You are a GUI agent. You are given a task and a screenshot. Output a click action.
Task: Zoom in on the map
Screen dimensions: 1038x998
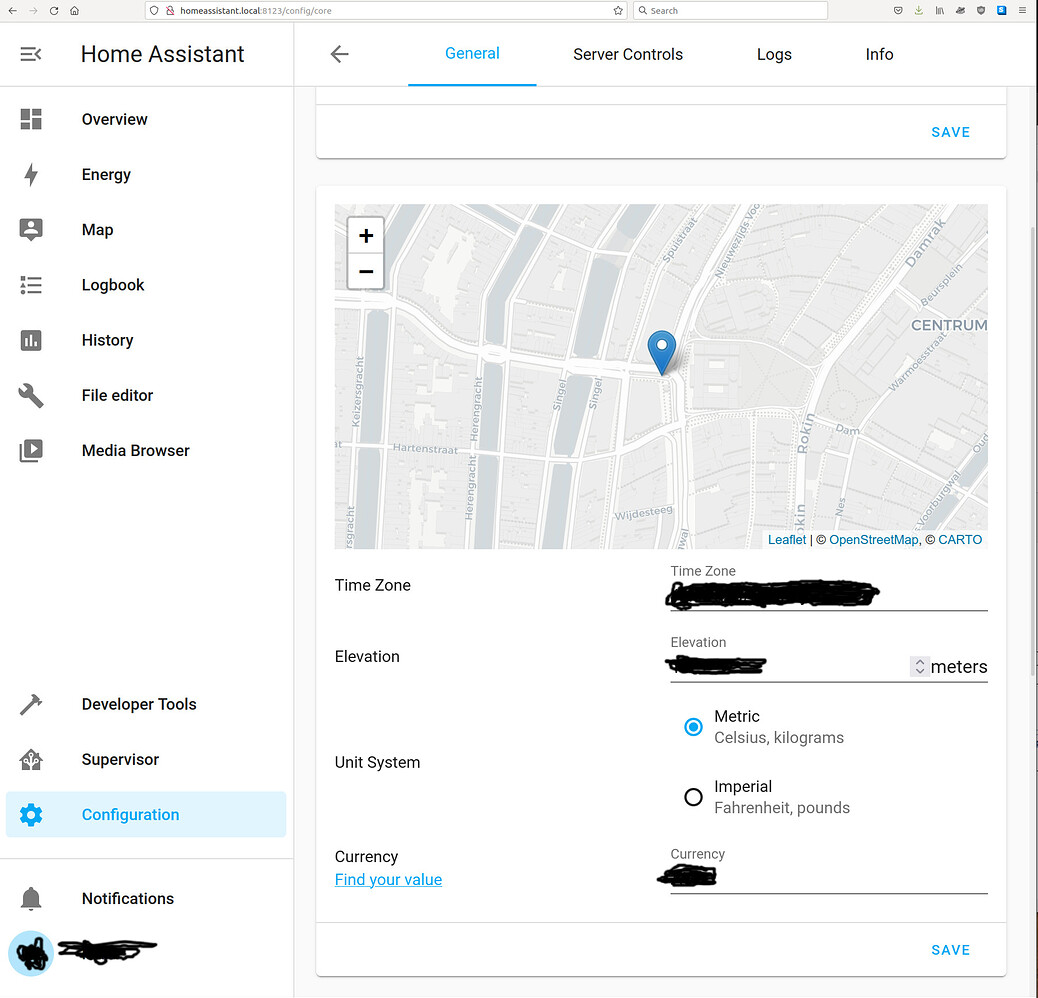click(x=365, y=235)
